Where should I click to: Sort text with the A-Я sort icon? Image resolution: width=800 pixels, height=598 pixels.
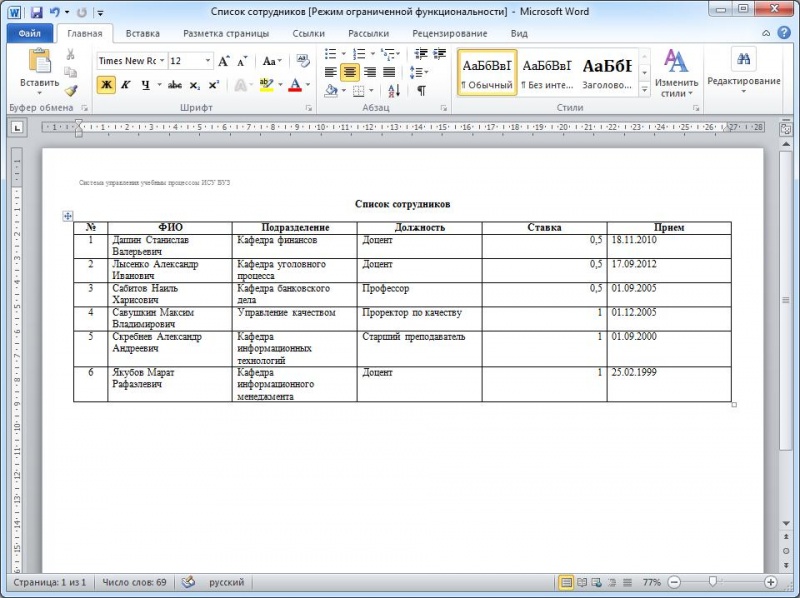(394, 91)
